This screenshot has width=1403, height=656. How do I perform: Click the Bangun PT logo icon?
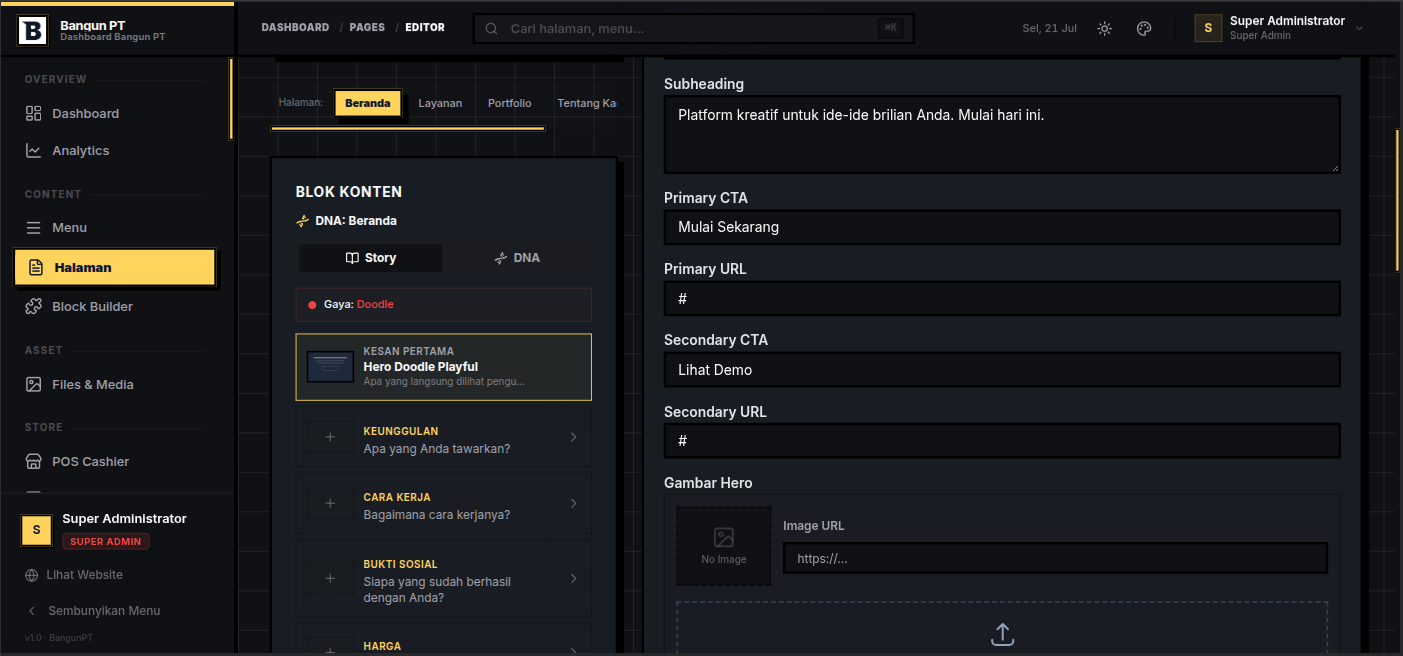pyautogui.click(x=33, y=31)
